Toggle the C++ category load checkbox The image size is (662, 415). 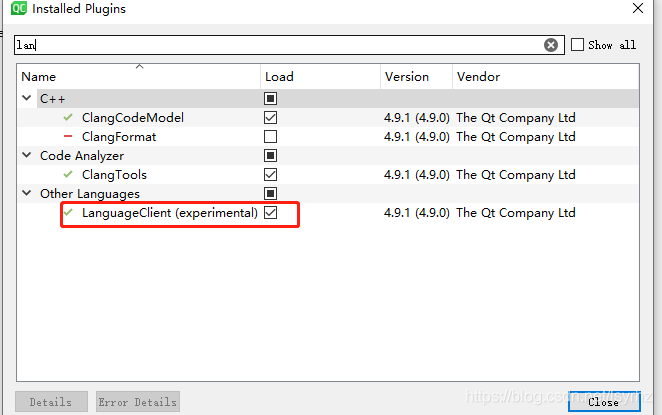tap(270, 98)
